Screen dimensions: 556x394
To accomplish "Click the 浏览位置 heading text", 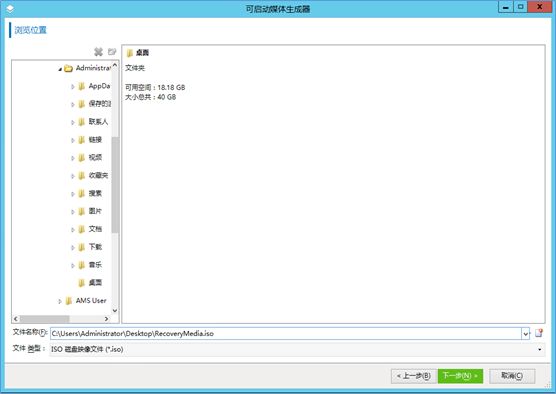I will pyautogui.click(x=30, y=30).
